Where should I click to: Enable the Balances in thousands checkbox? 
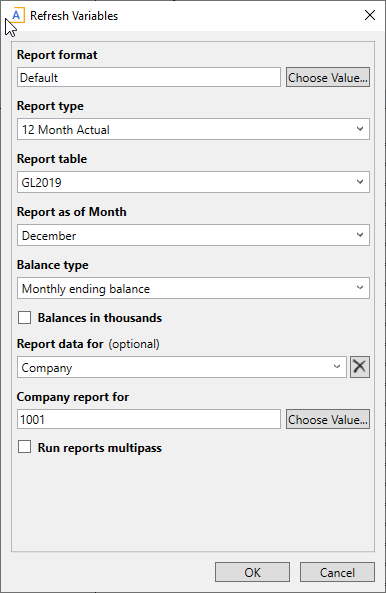click(25, 318)
